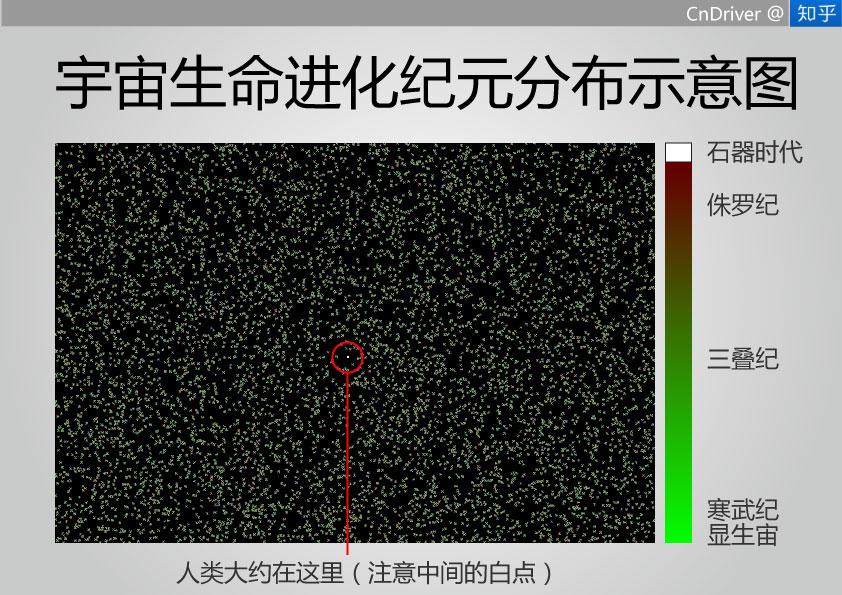
Task: Click the black speckled distribution map
Action: (200, 250)
